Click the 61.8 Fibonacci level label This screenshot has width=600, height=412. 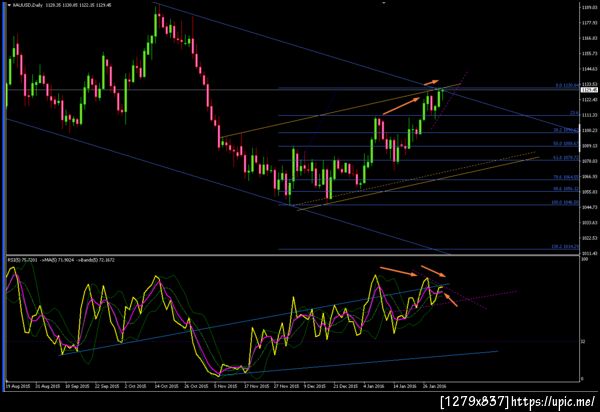coord(566,158)
